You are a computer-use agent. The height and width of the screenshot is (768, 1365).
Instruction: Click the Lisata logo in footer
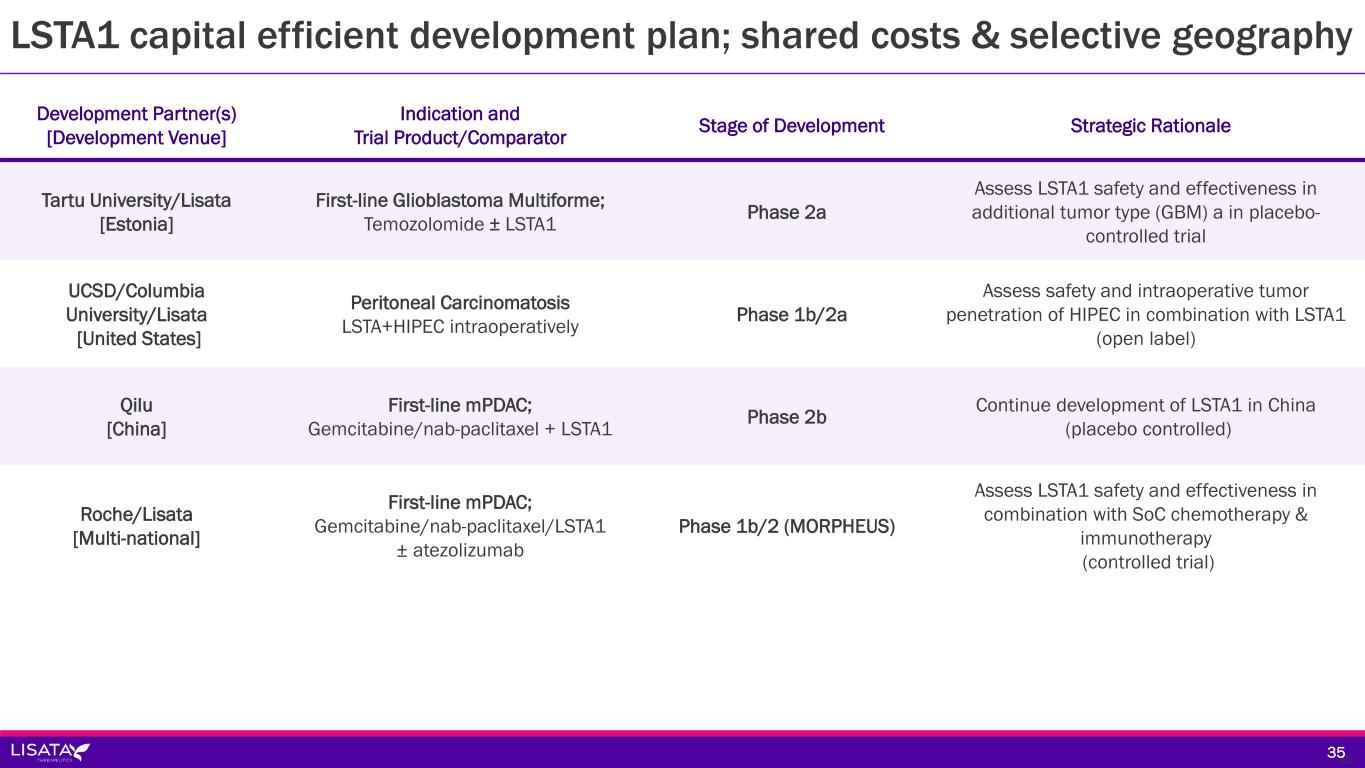pyautogui.click(x=50, y=752)
